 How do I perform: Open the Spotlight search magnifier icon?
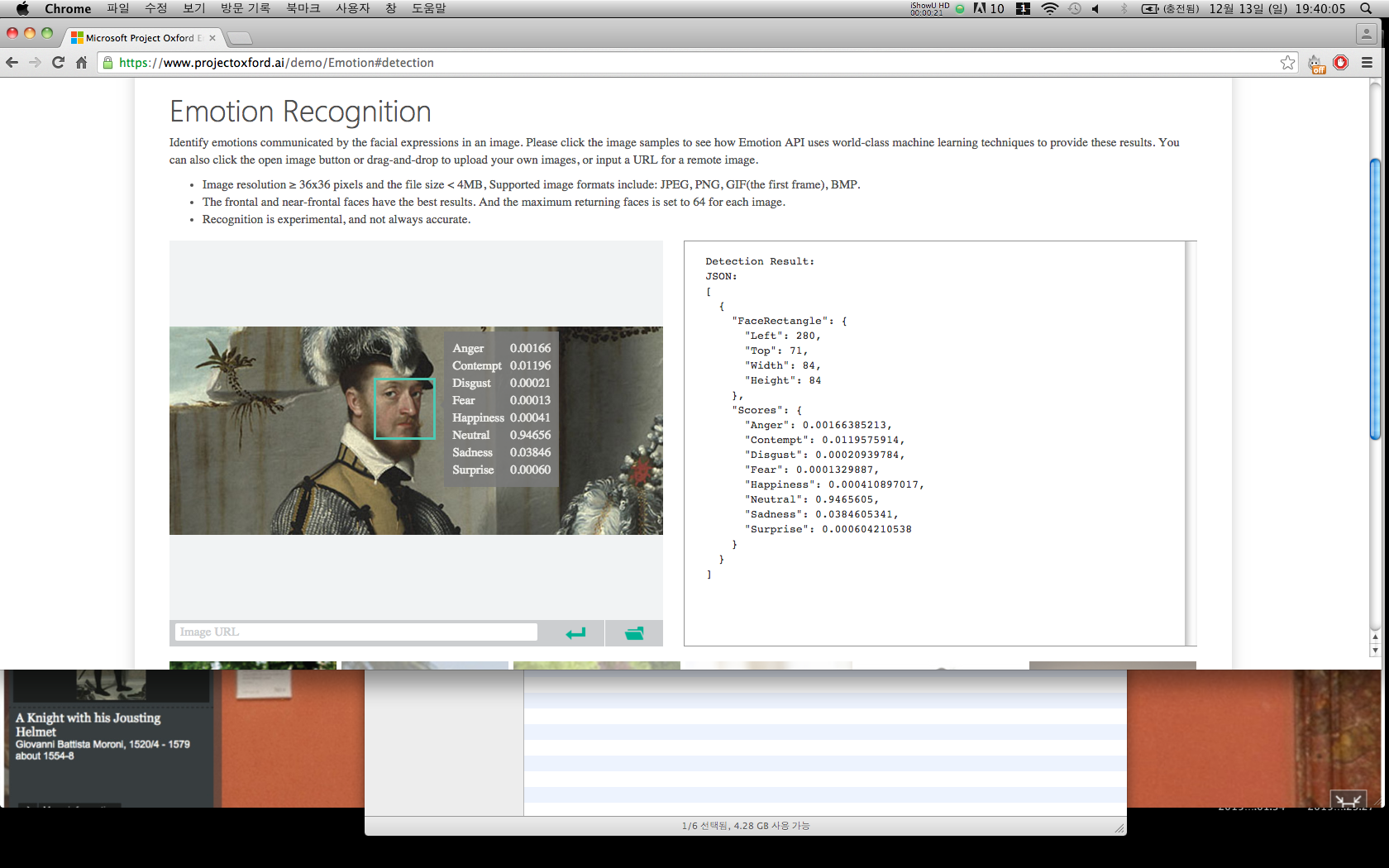1366,8
